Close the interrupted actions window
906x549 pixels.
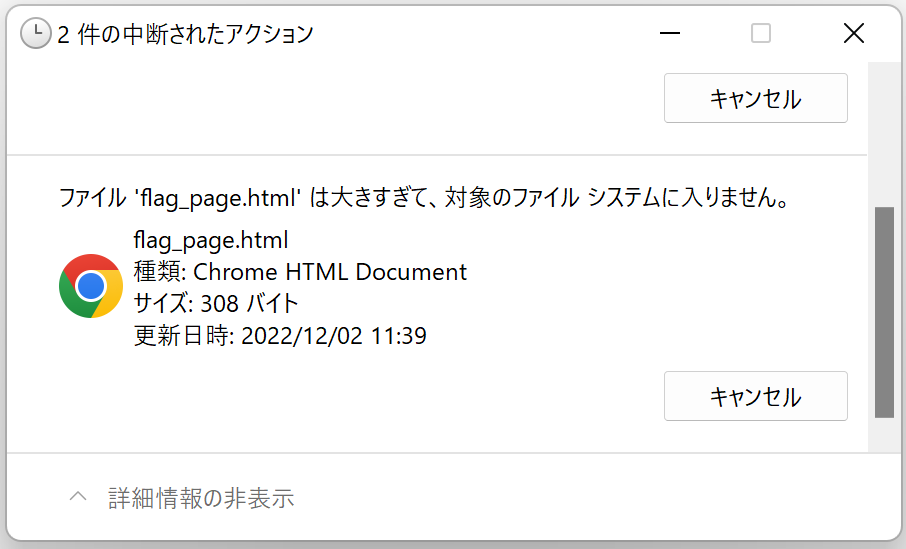(x=853, y=34)
